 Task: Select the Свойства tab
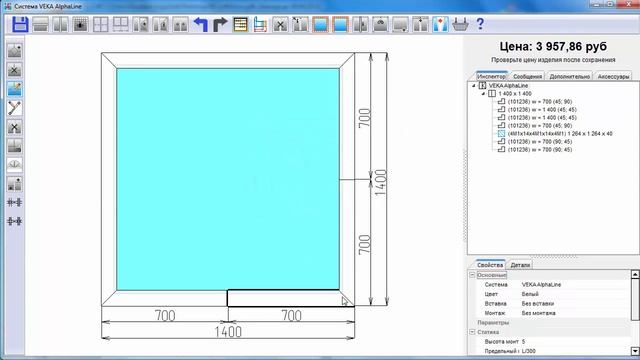[490, 264]
